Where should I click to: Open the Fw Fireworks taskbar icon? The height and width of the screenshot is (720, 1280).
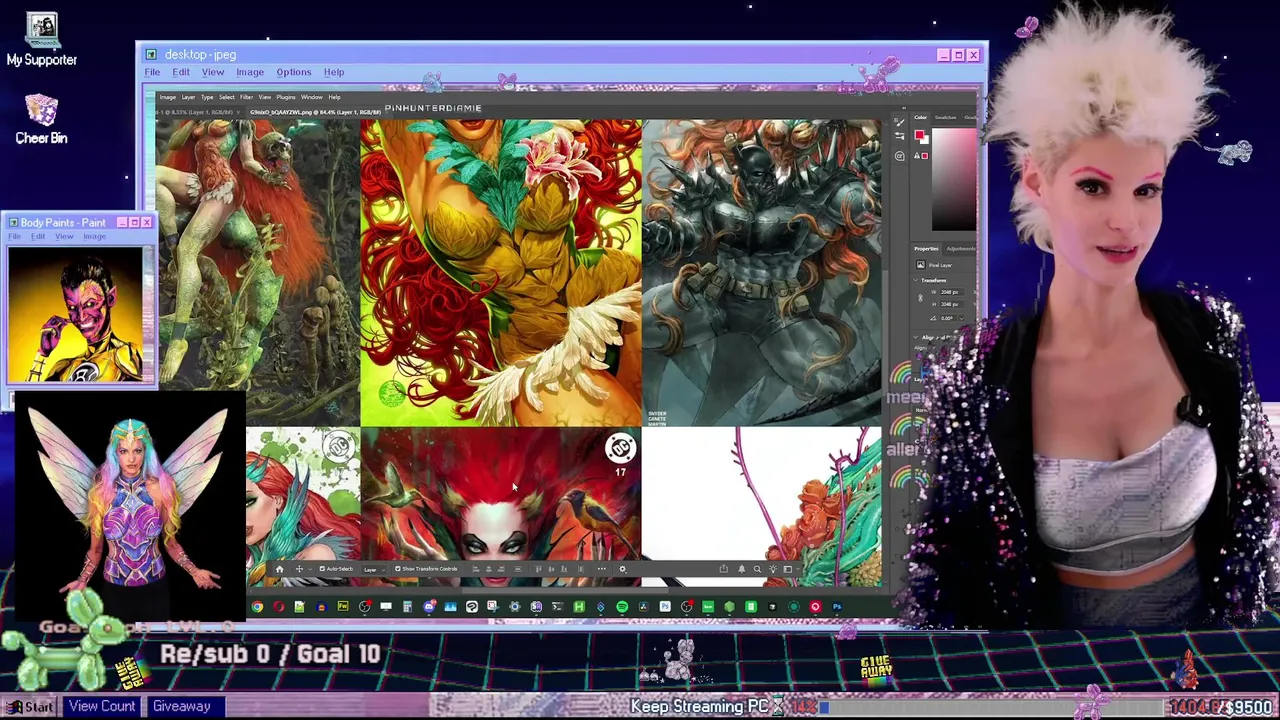343,607
